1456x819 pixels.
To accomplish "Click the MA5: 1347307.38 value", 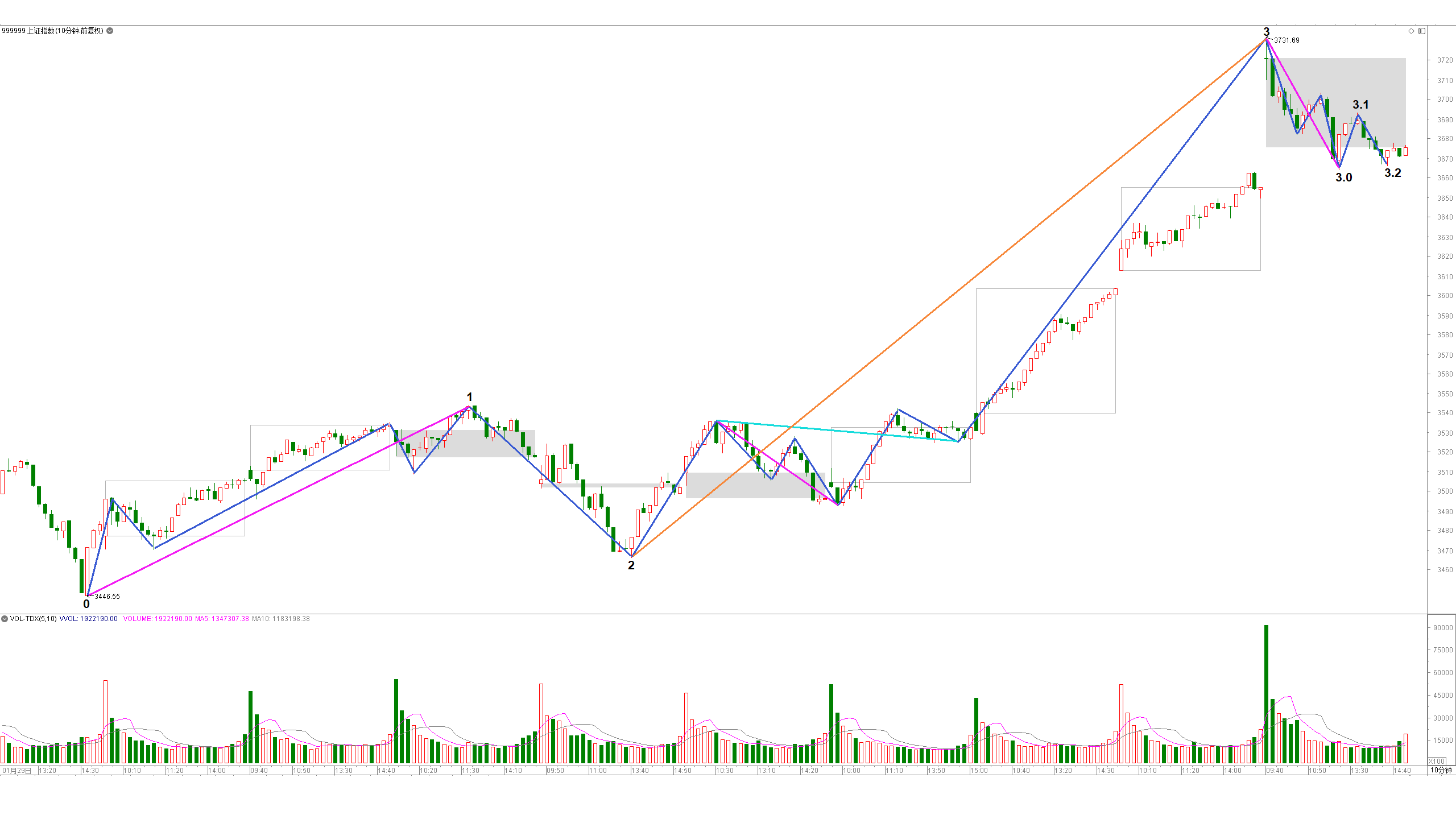I will pyautogui.click(x=222, y=619).
